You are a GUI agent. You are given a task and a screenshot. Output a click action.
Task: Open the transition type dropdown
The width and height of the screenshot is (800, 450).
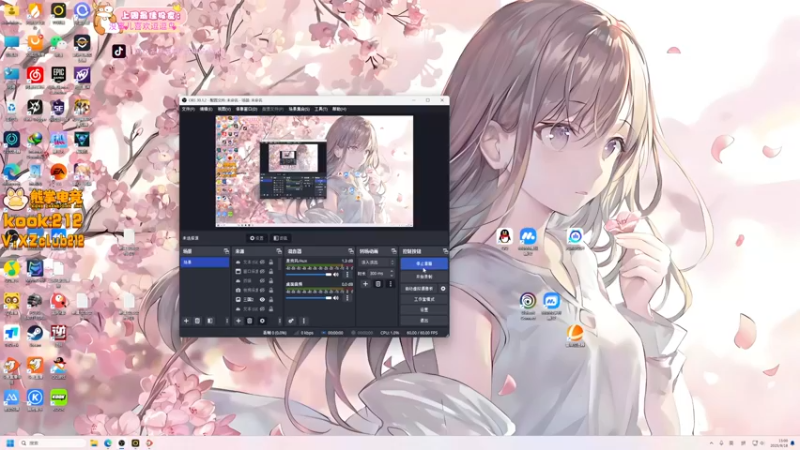[x=377, y=262]
